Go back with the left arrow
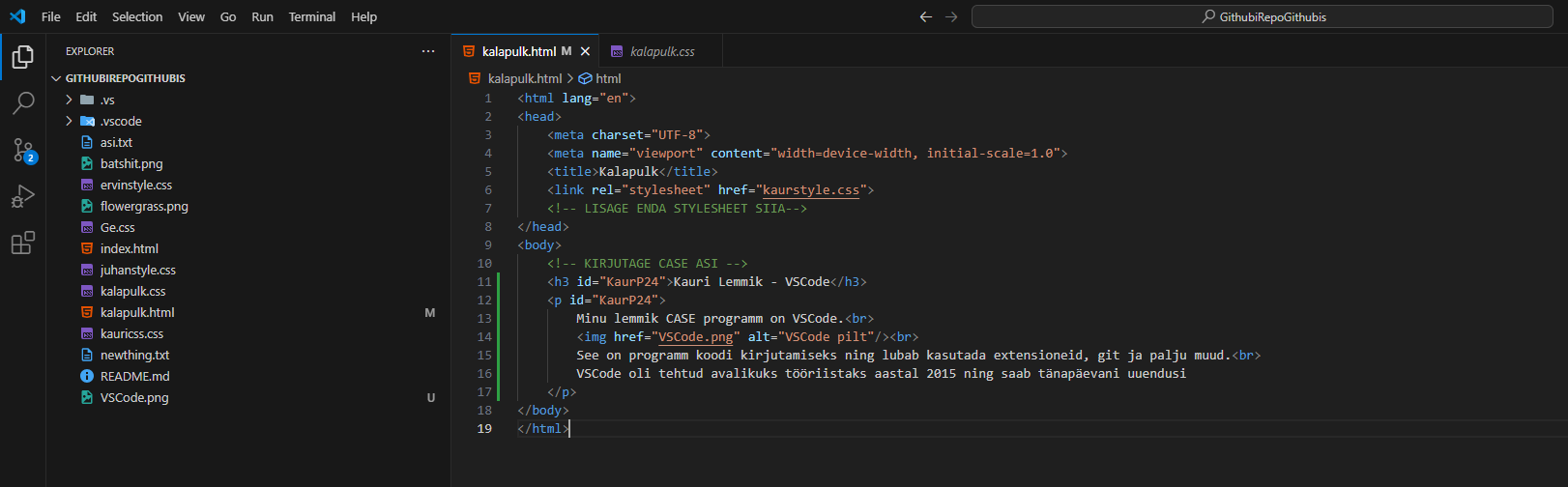Image resolution: width=1568 pixels, height=487 pixels. (x=926, y=16)
